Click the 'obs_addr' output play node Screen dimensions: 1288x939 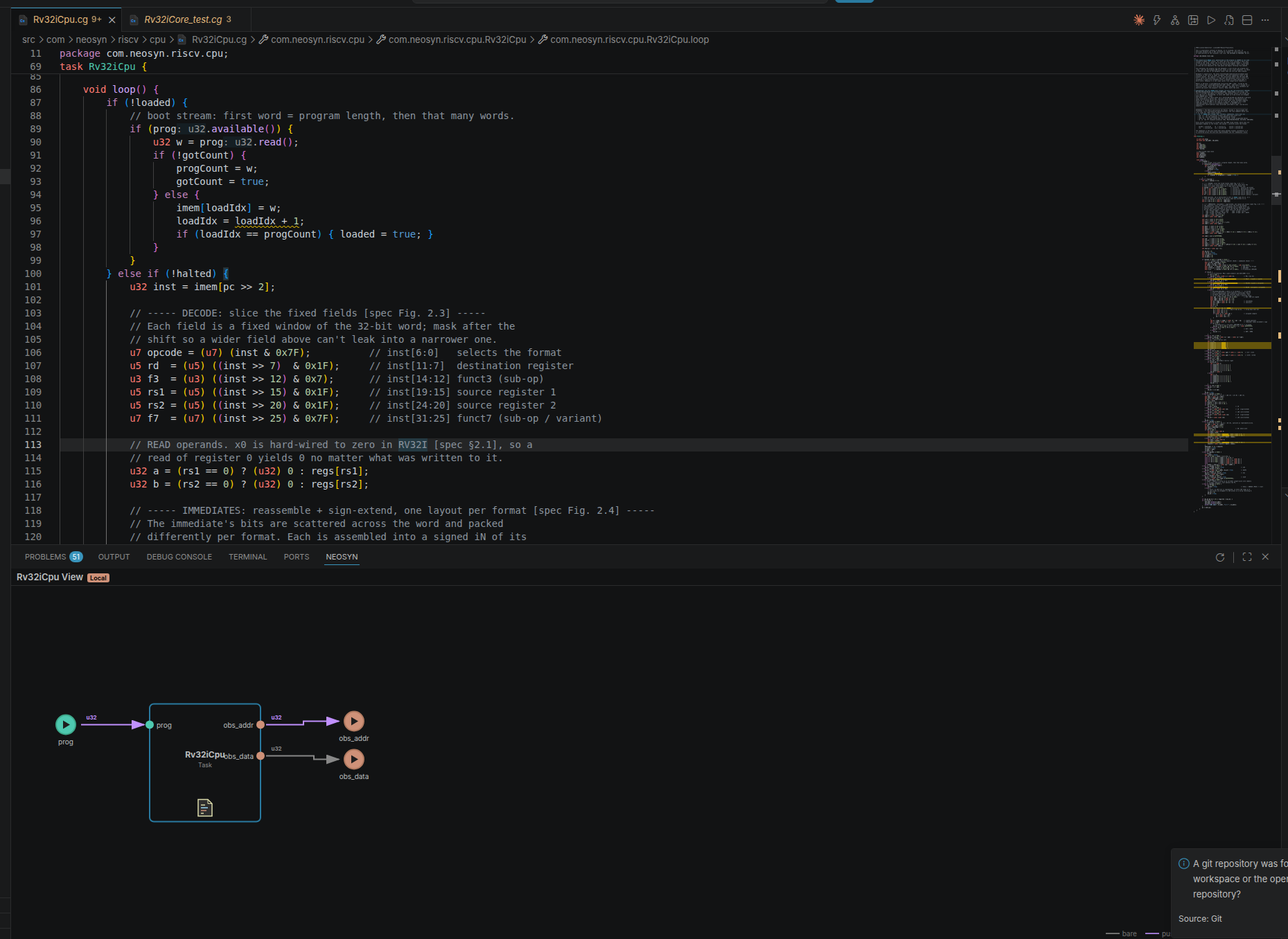[x=353, y=722]
